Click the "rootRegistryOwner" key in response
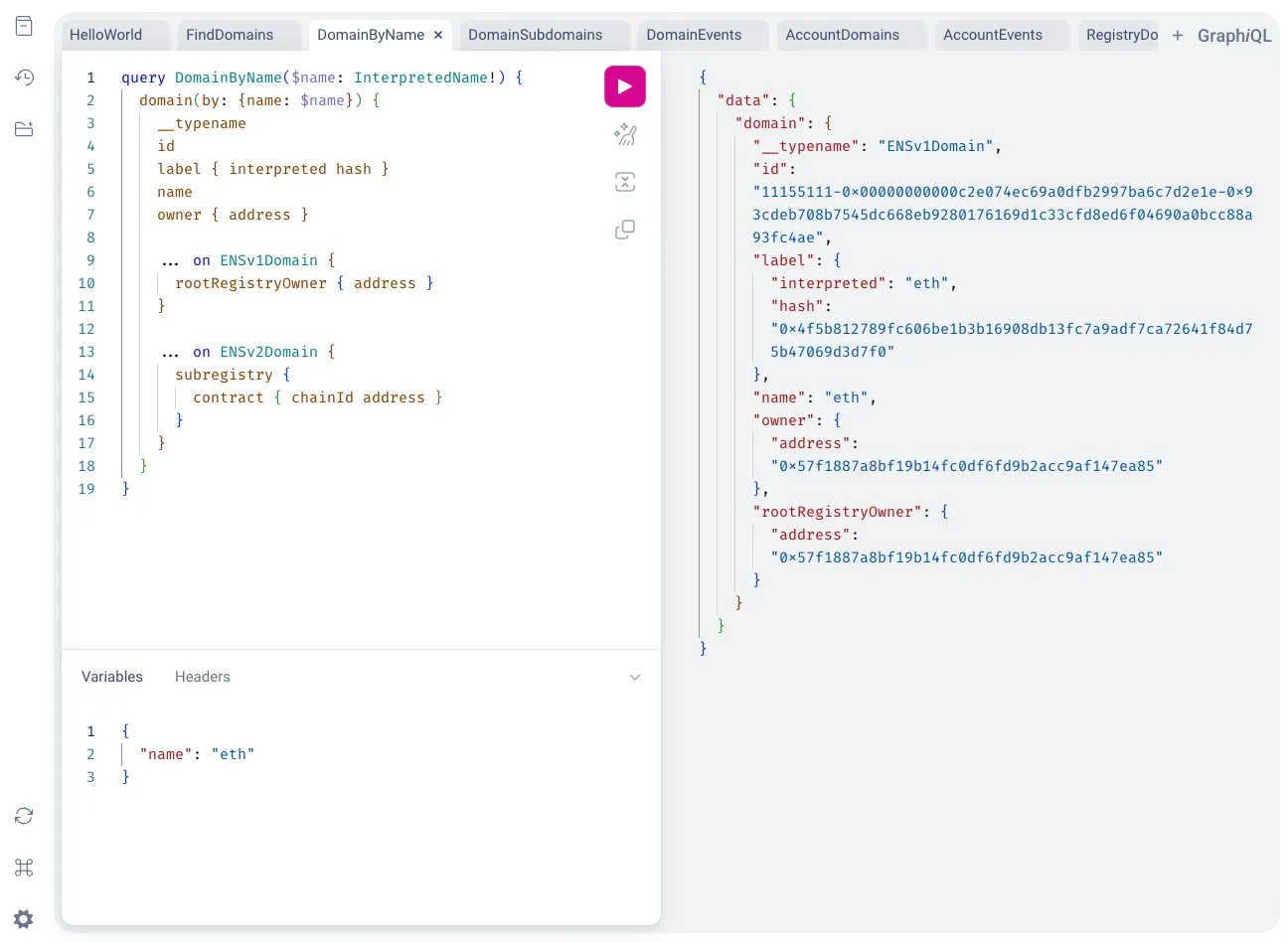1288x942 pixels. (838, 512)
